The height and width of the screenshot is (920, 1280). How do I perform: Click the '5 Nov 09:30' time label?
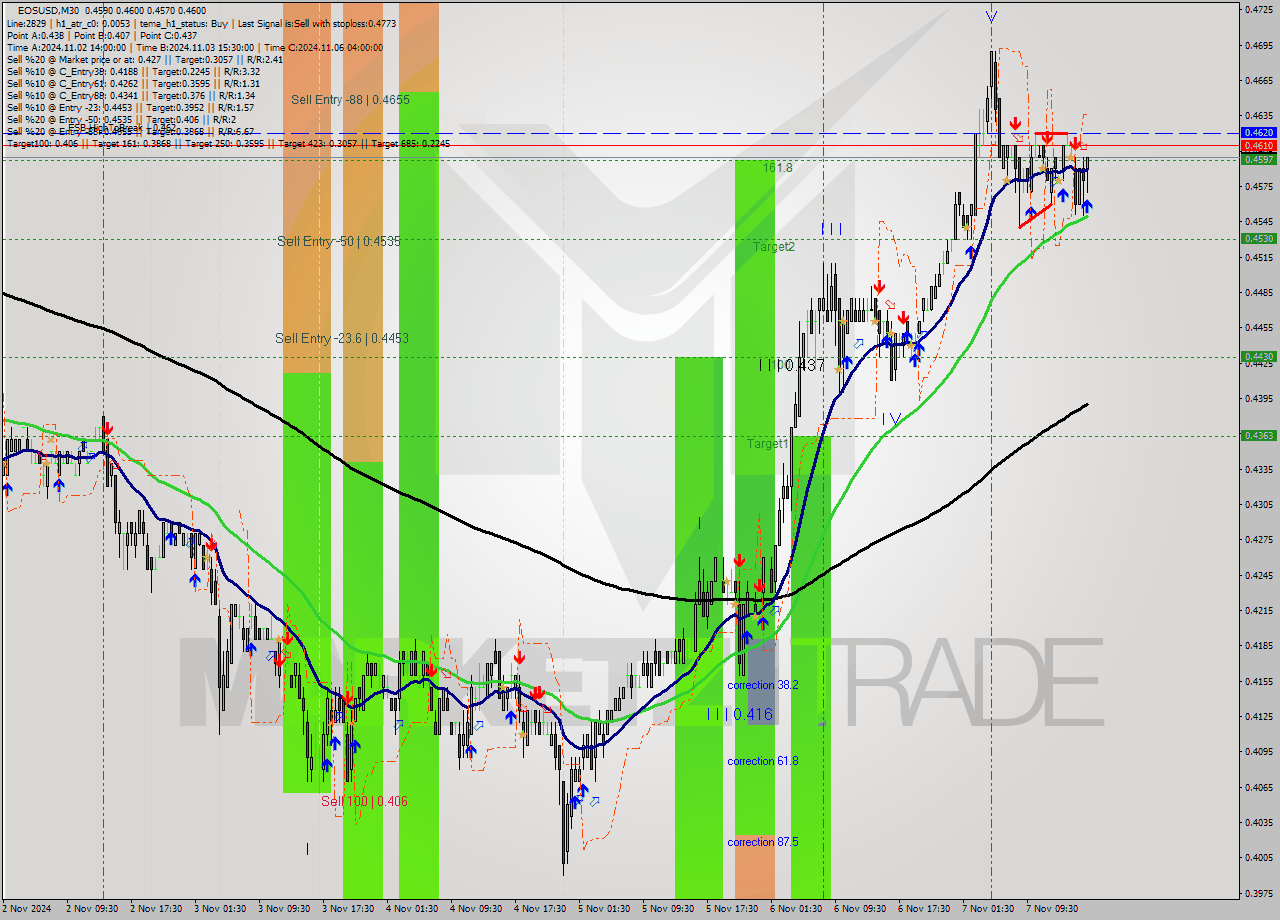668,909
